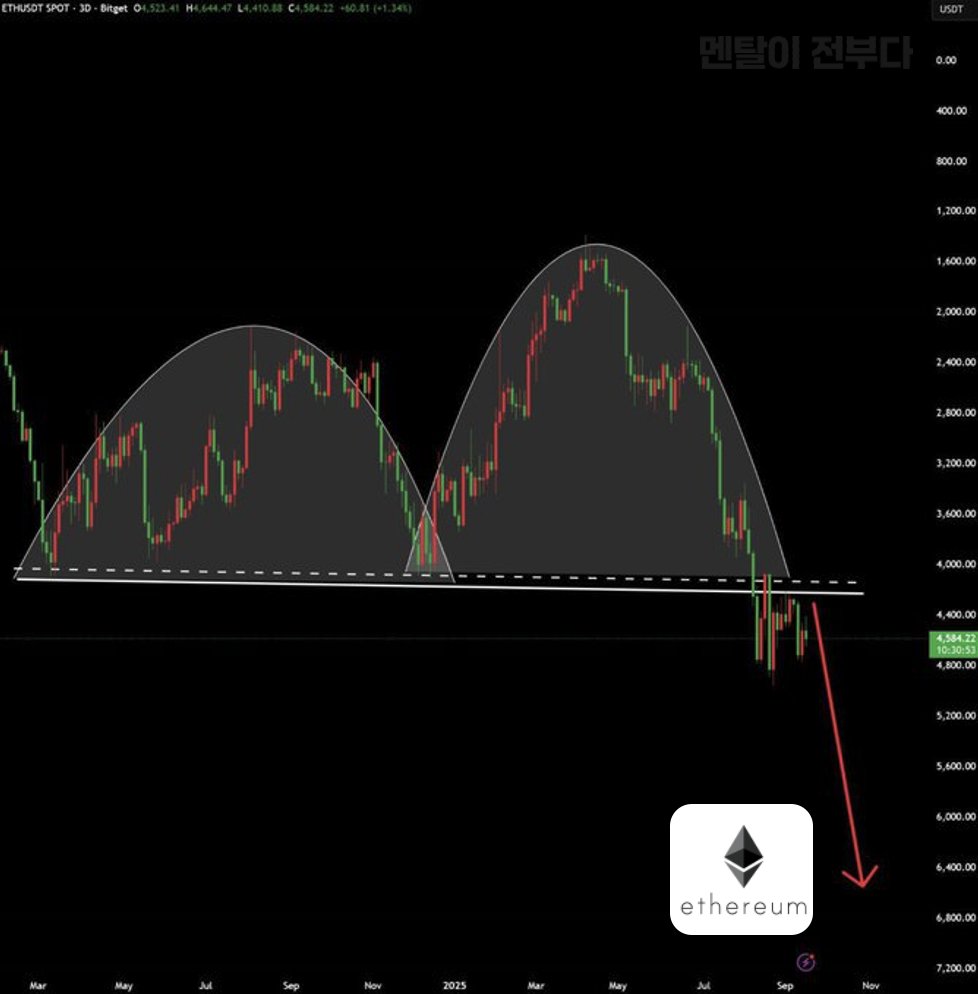Screen dimensions: 978x994
Task: Click the high value H4,644.47
Action: (209, 8)
